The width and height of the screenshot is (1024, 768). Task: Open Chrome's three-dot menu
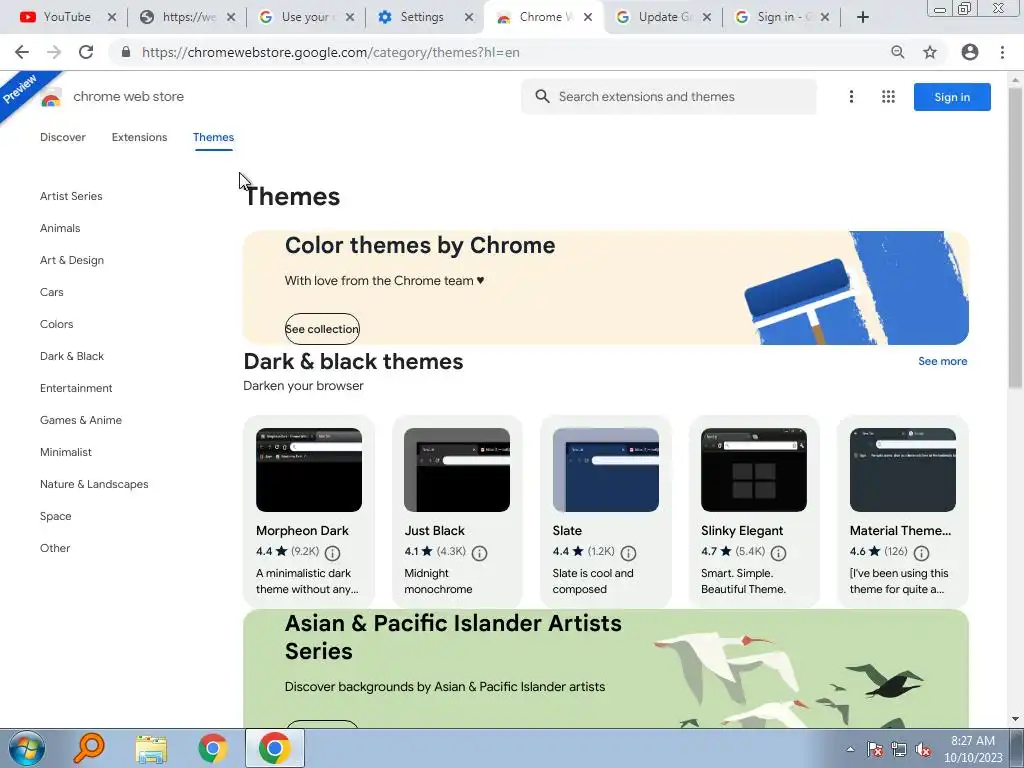(1002, 52)
